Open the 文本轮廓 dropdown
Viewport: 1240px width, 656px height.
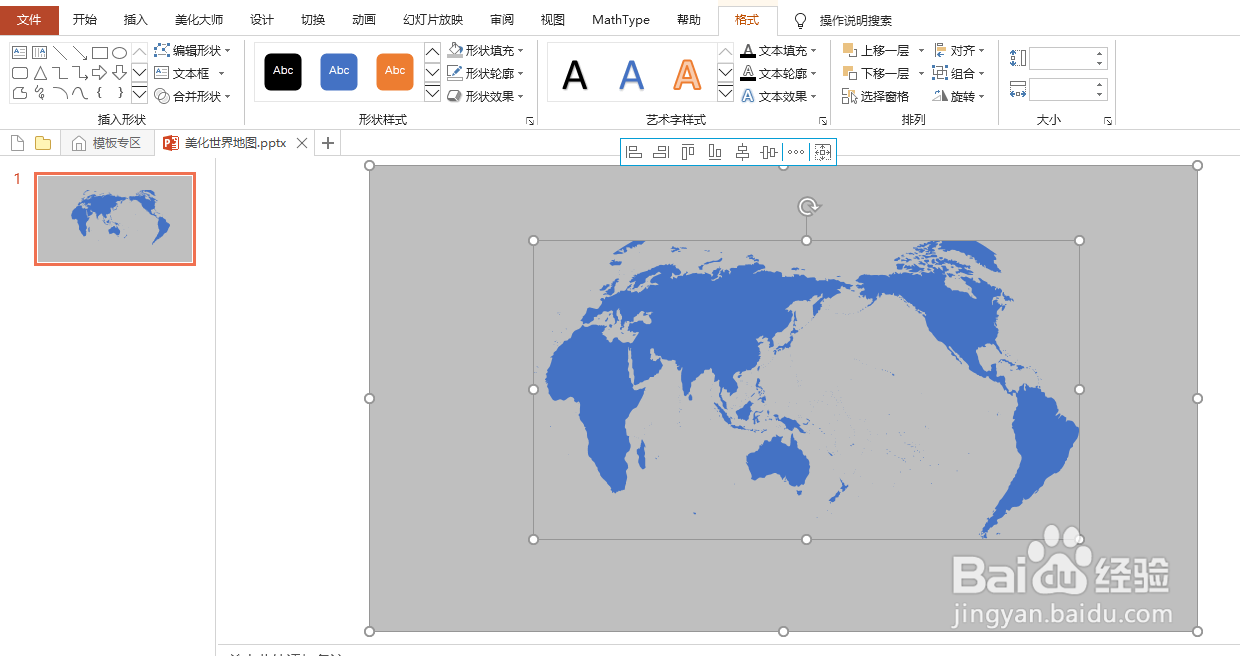778,73
